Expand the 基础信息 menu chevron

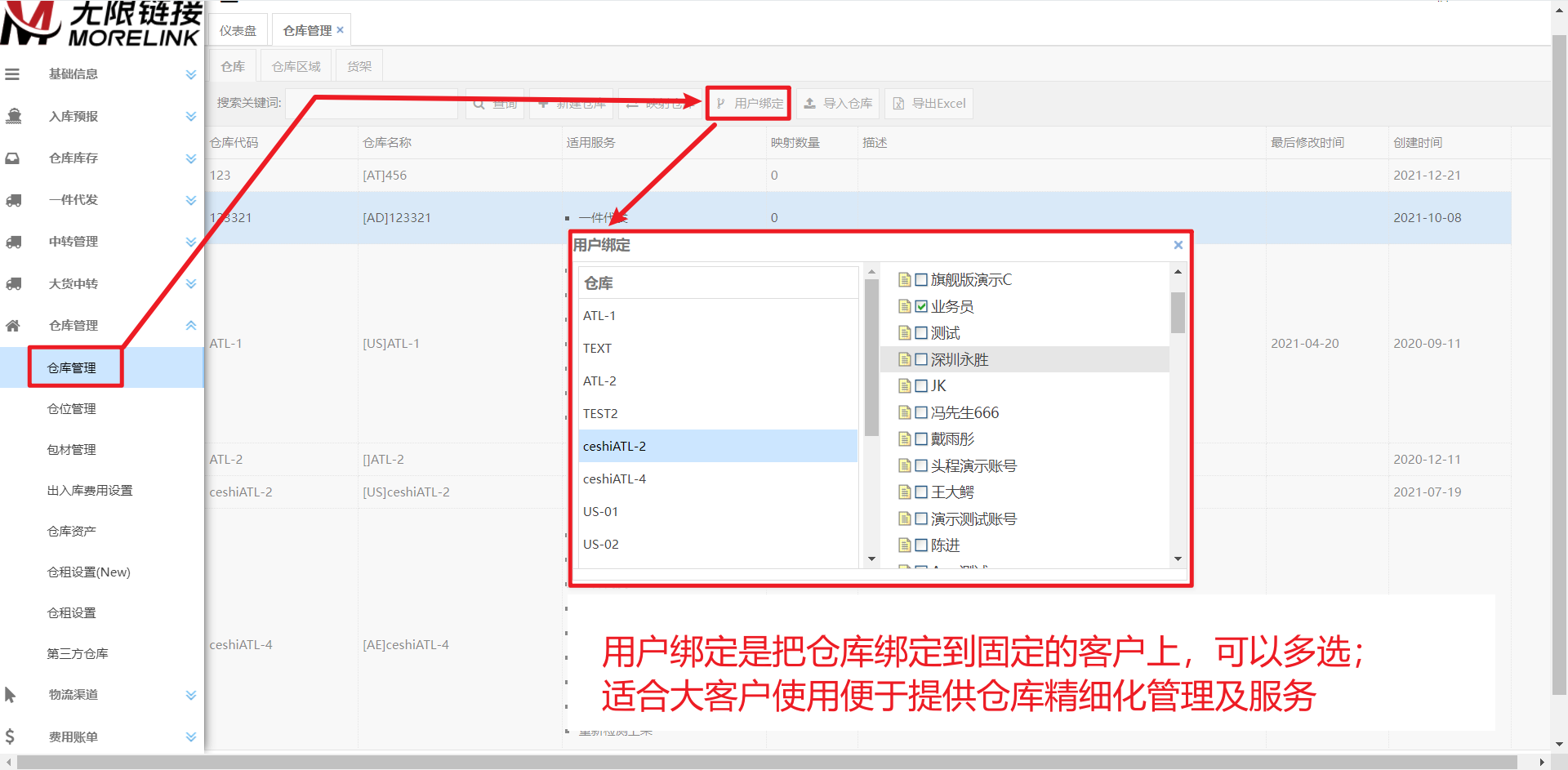[x=191, y=74]
